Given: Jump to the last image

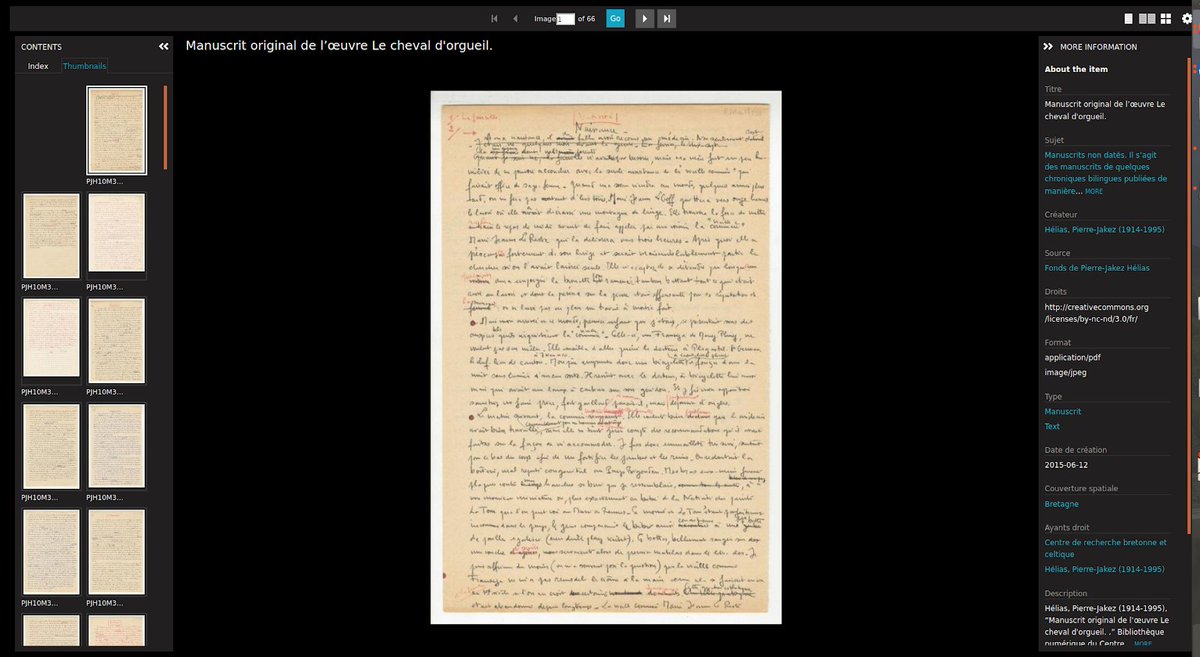Looking at the screenshot, I should click(667, 18).
